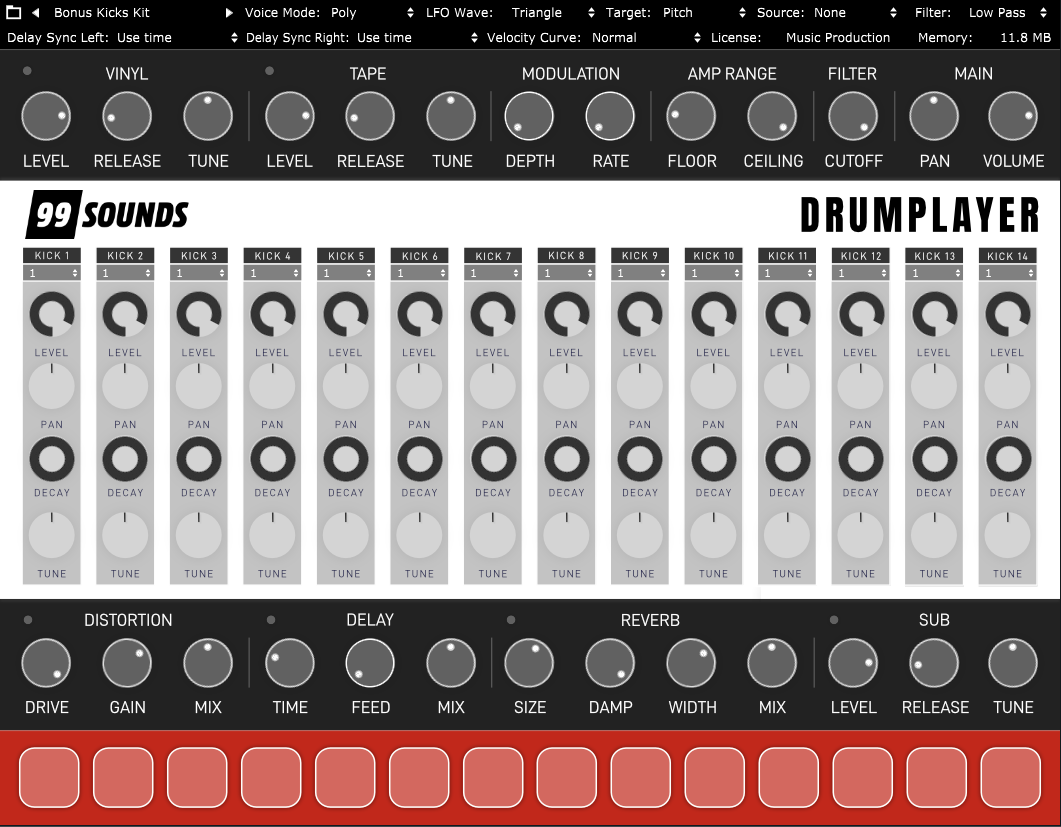Open the preset browser folder icon
Image resolution: width=1061 pixels, height=827 pixels.
tap(11, 13)
